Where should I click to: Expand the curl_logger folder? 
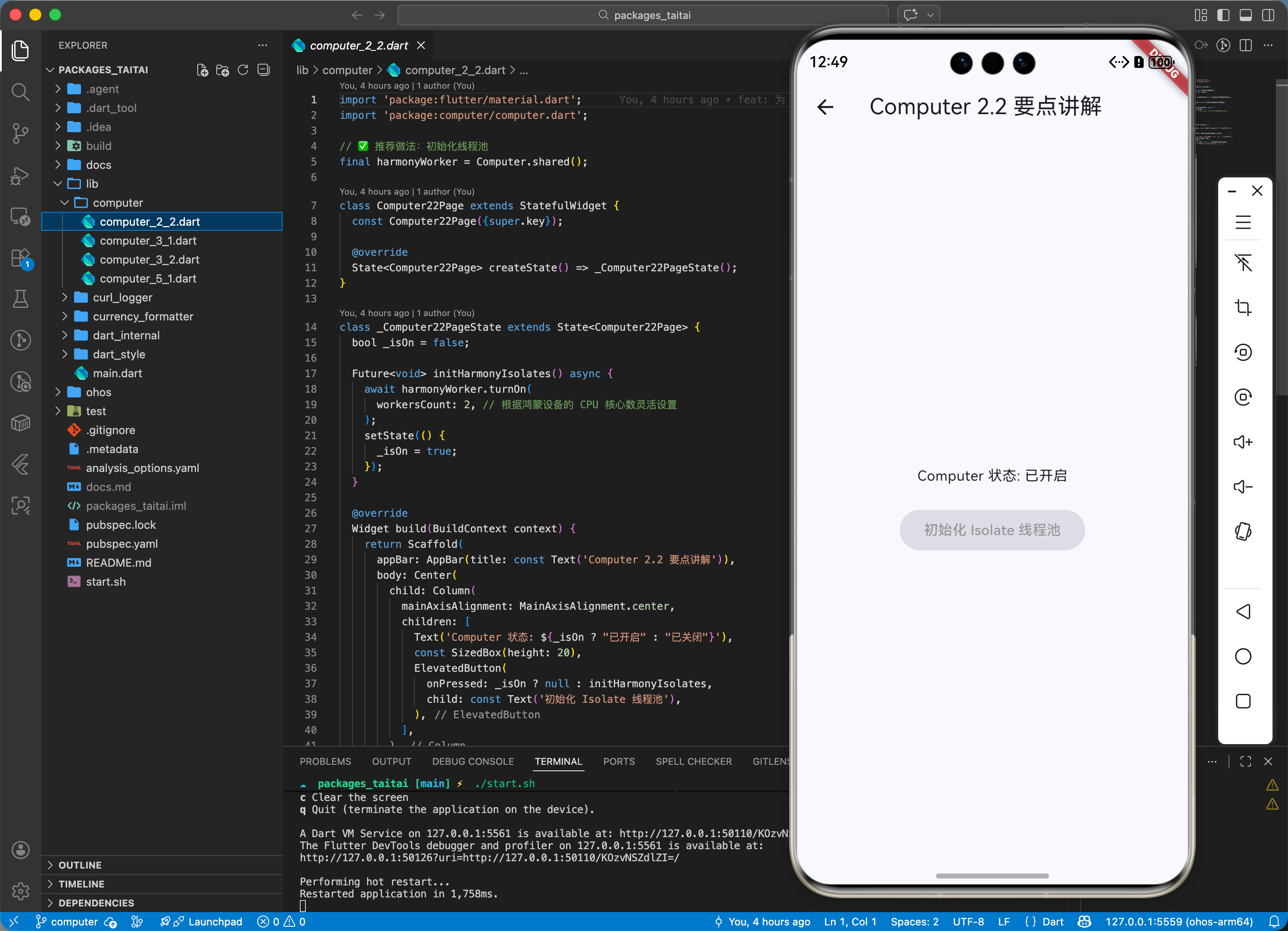122,298
